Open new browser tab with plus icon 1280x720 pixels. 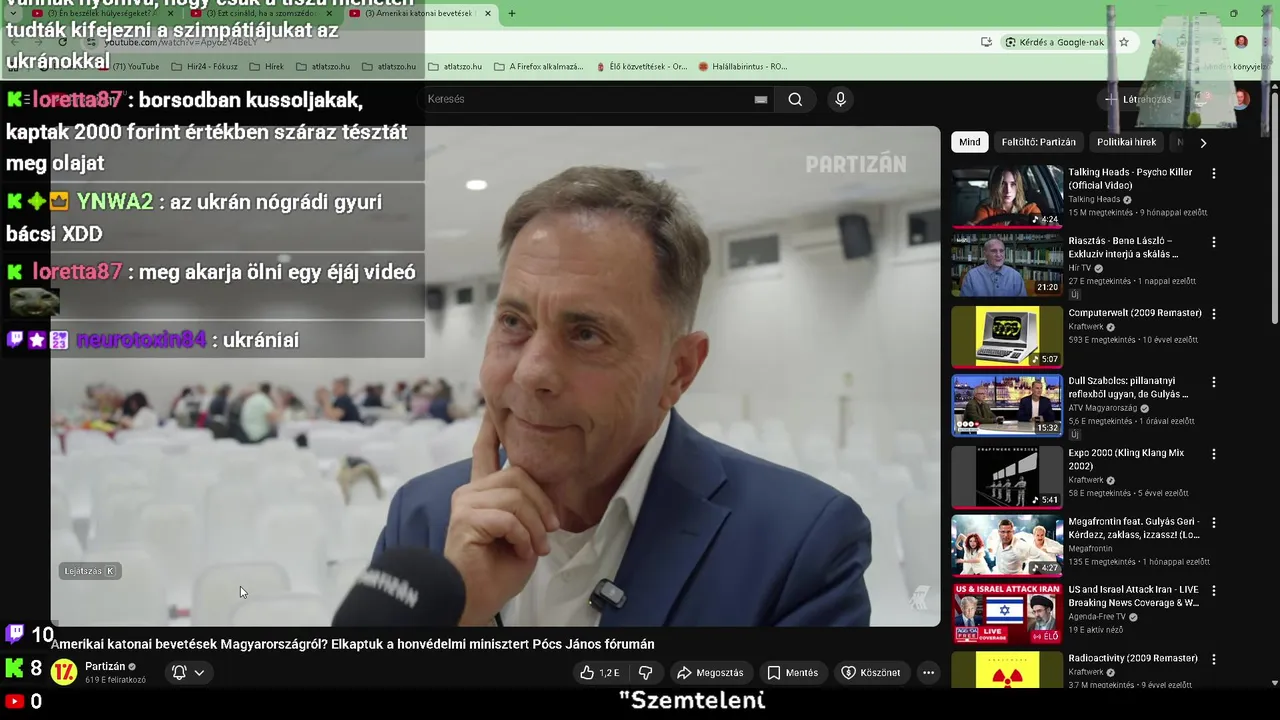point(512,14)
